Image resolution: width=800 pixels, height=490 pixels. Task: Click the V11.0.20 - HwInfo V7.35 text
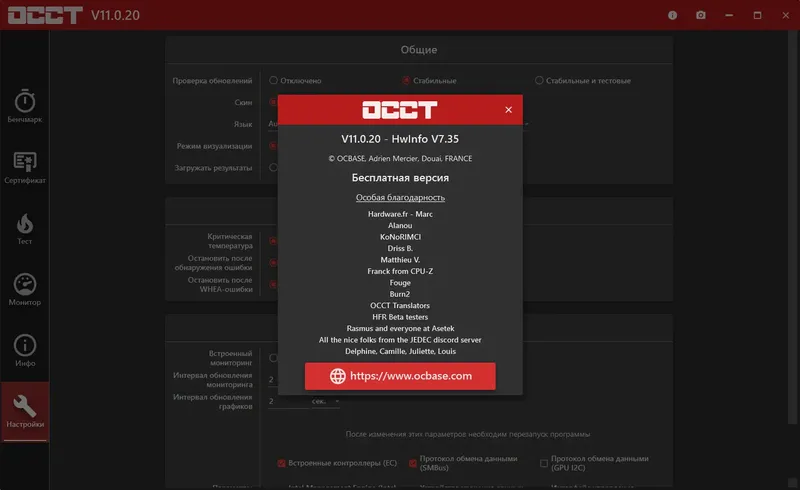pyautogui.click(x=400, y=139)
